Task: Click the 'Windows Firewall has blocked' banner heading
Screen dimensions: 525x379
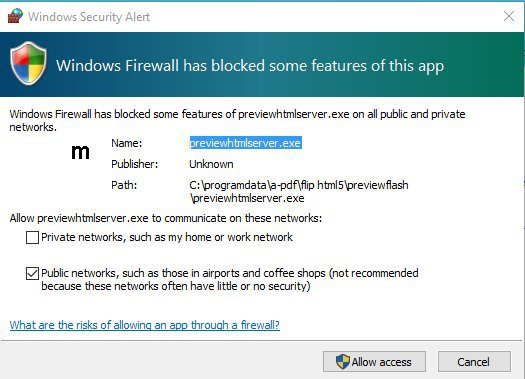Action: [x=250, y=66]
